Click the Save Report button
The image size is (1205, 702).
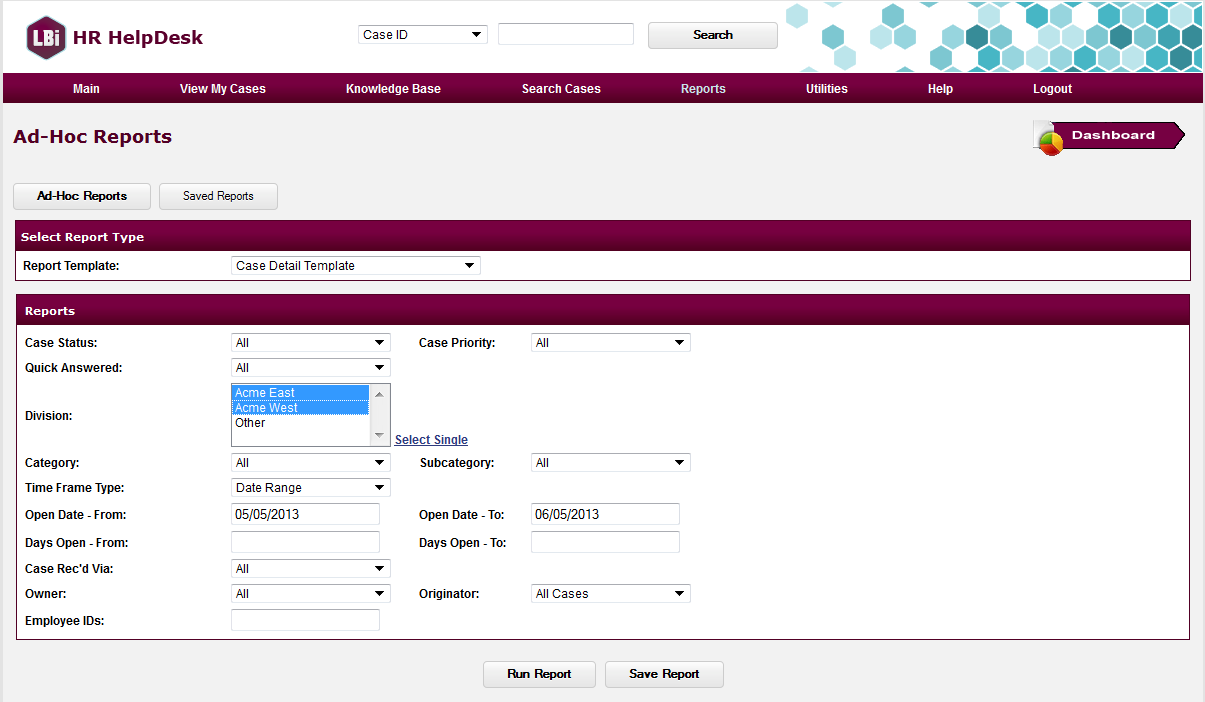pyautogui.click(x=664, y=674)
